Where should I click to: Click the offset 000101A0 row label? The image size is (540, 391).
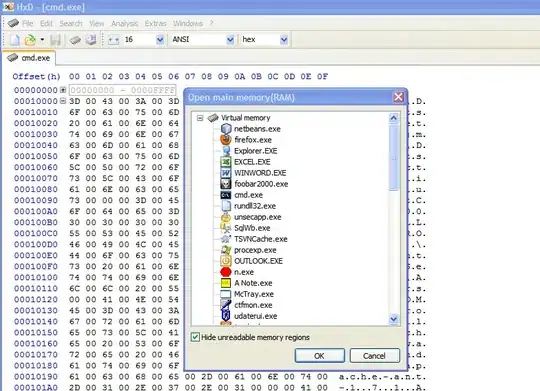[36, 387]
